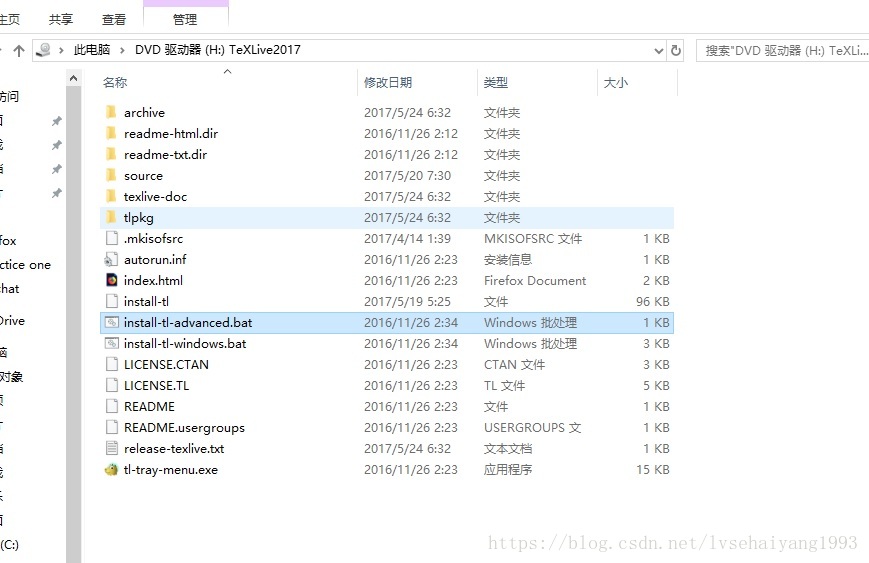Screen dimensions: 869x563
Task: Click the README file icon
Action: (111, 407)
